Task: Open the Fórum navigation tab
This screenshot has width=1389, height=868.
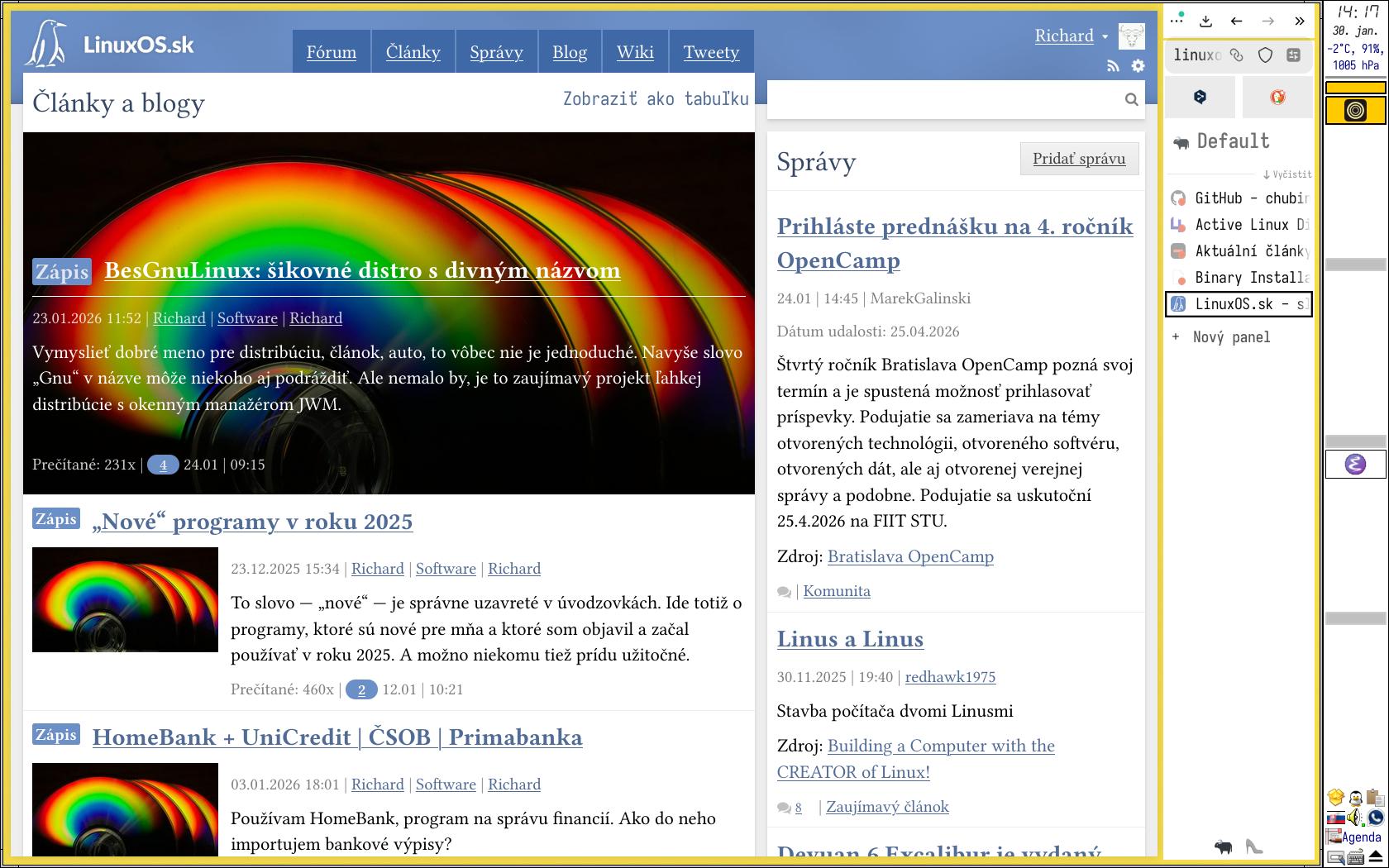Action: click(x=332, y=52)
